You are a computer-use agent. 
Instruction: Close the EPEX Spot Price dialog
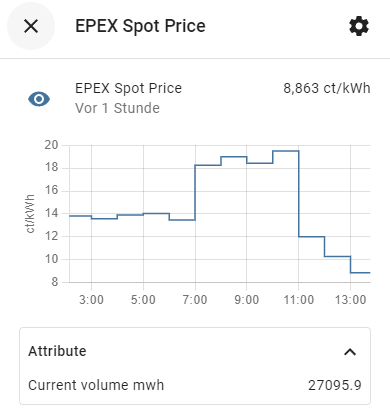click(31, 26)
